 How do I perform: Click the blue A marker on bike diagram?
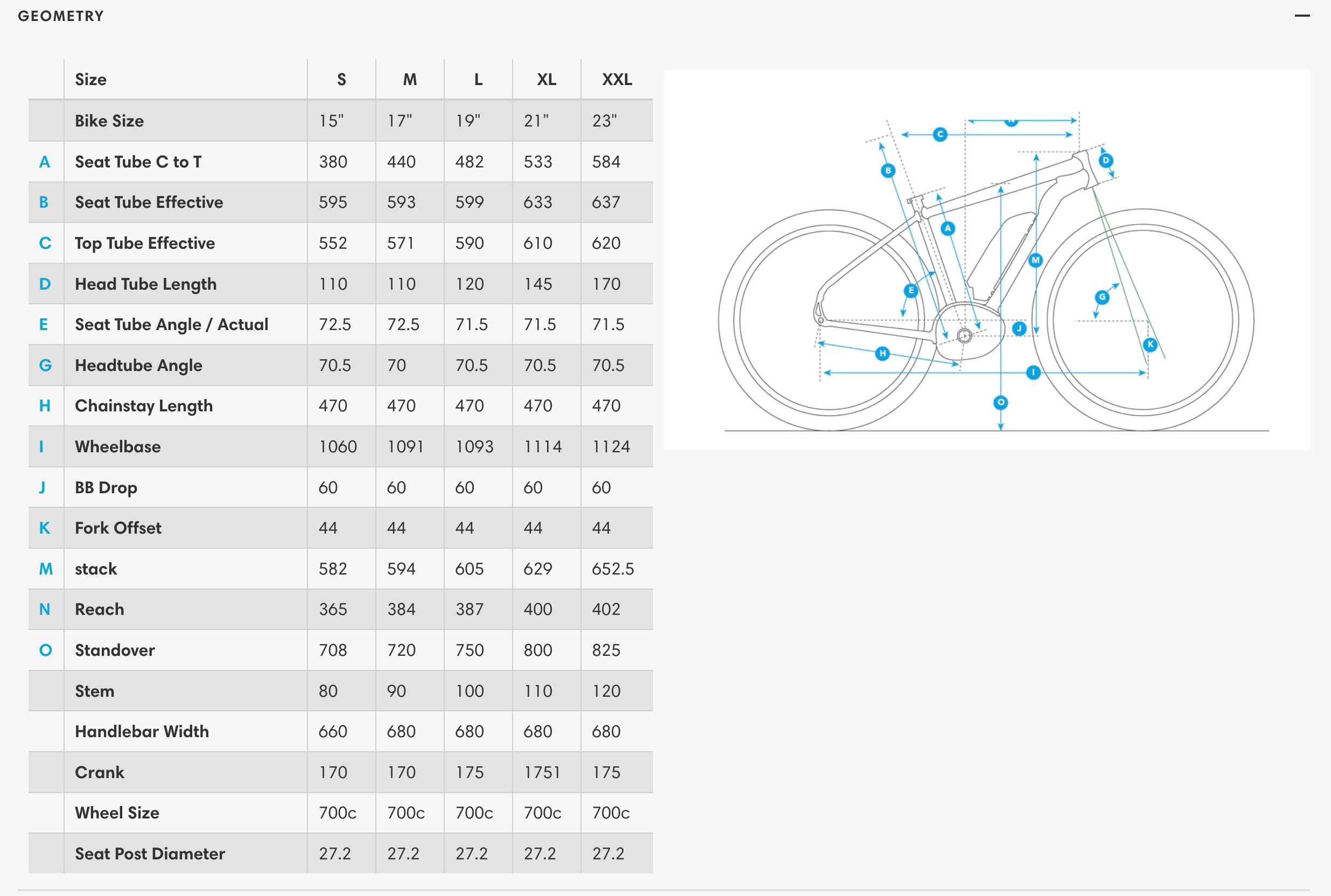tap(948, 228)
